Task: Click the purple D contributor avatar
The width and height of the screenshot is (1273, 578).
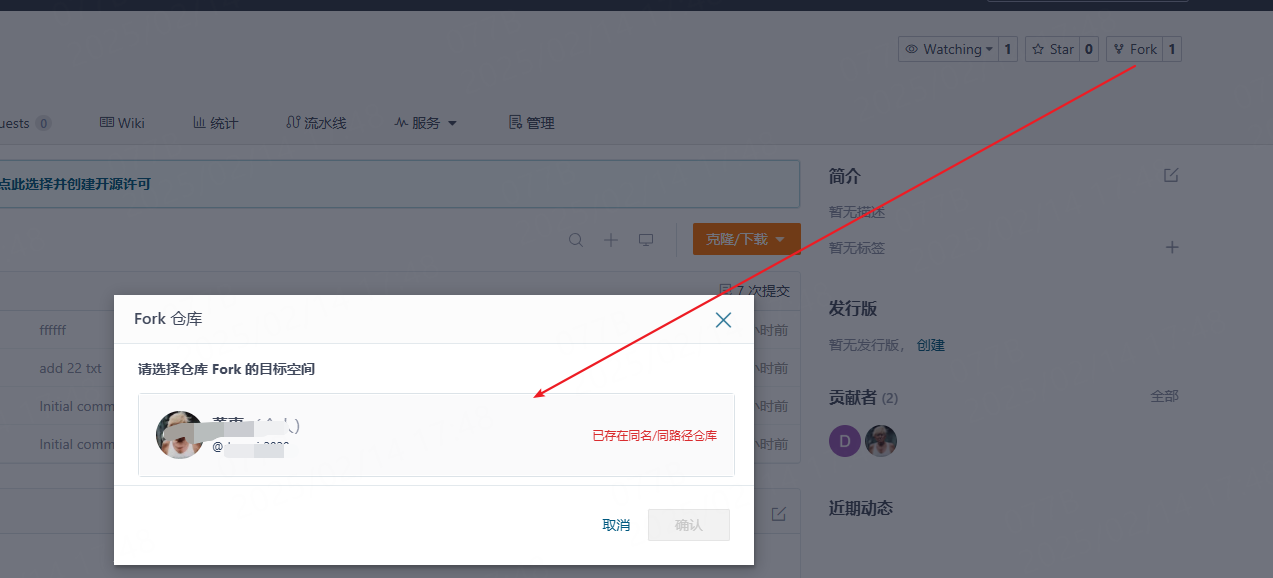Action: pyautogui.click(x=845, y=441)
